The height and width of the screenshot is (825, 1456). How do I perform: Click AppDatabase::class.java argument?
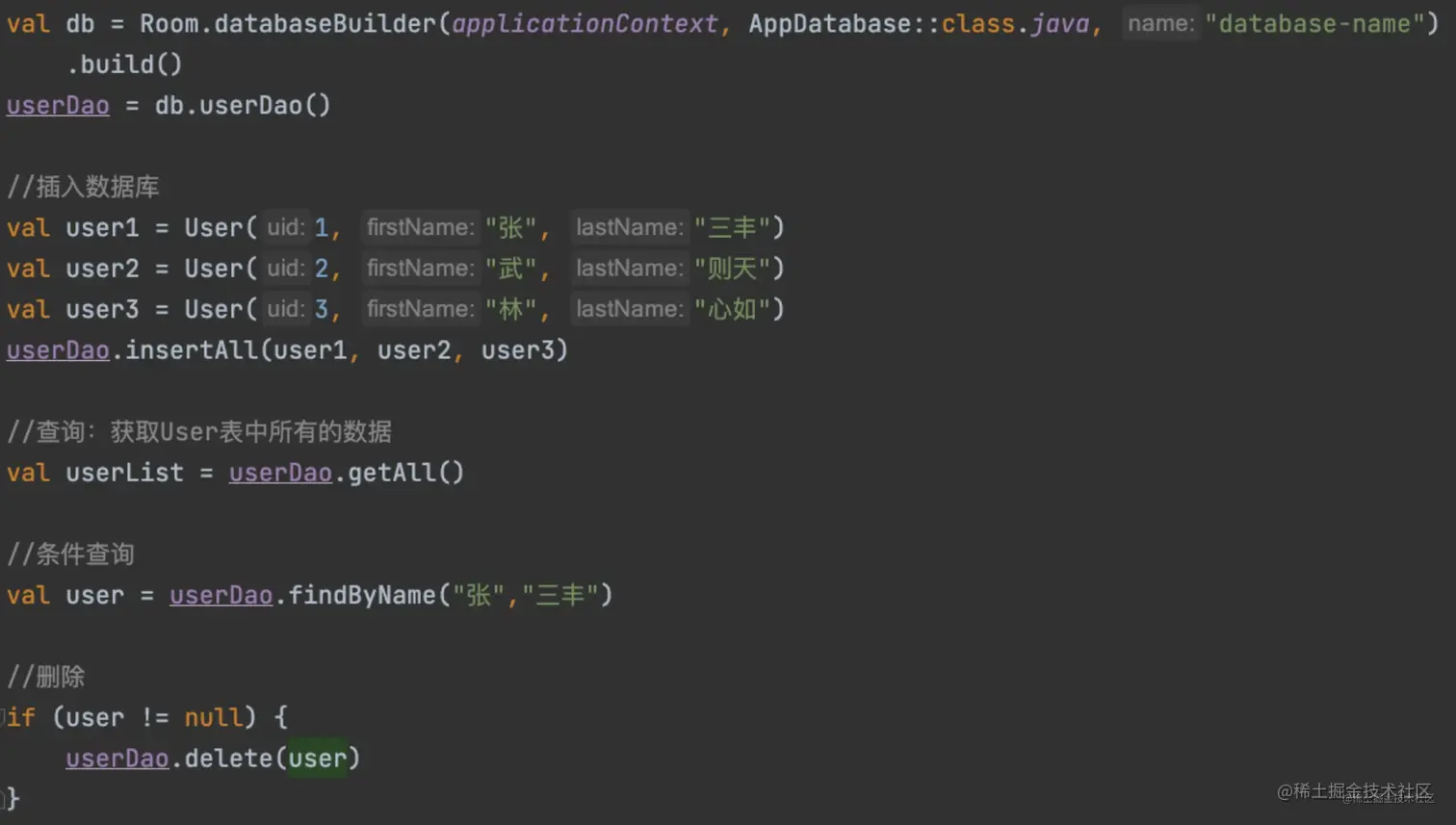click(x=919, y=23)
